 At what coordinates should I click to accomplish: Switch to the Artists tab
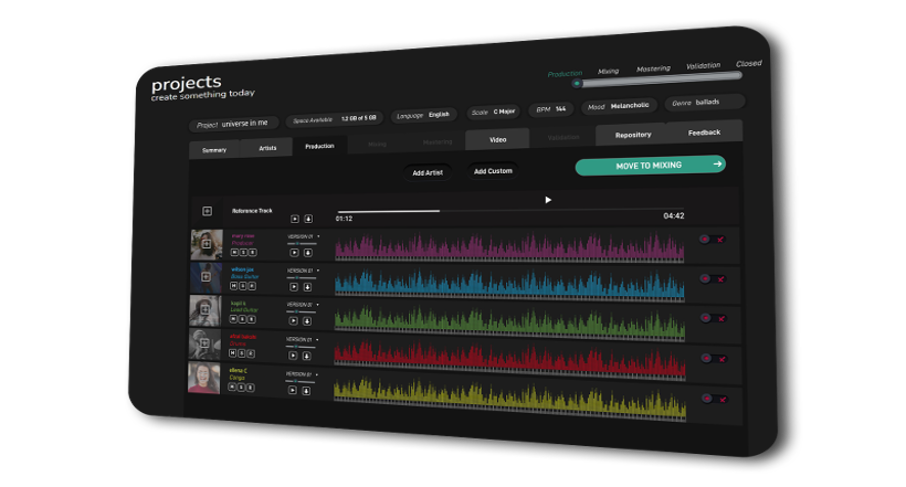(267, 148)
